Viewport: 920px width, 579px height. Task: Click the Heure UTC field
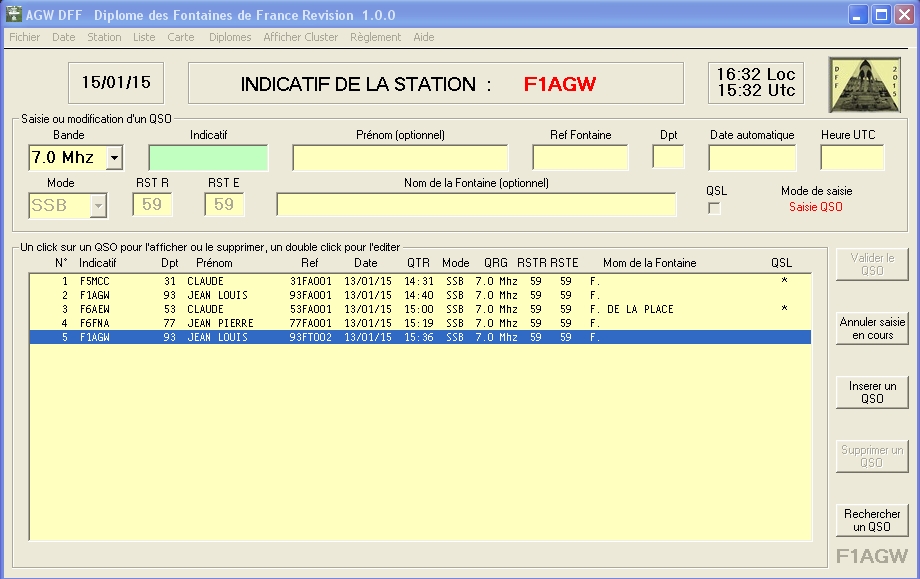pos(852,158)
